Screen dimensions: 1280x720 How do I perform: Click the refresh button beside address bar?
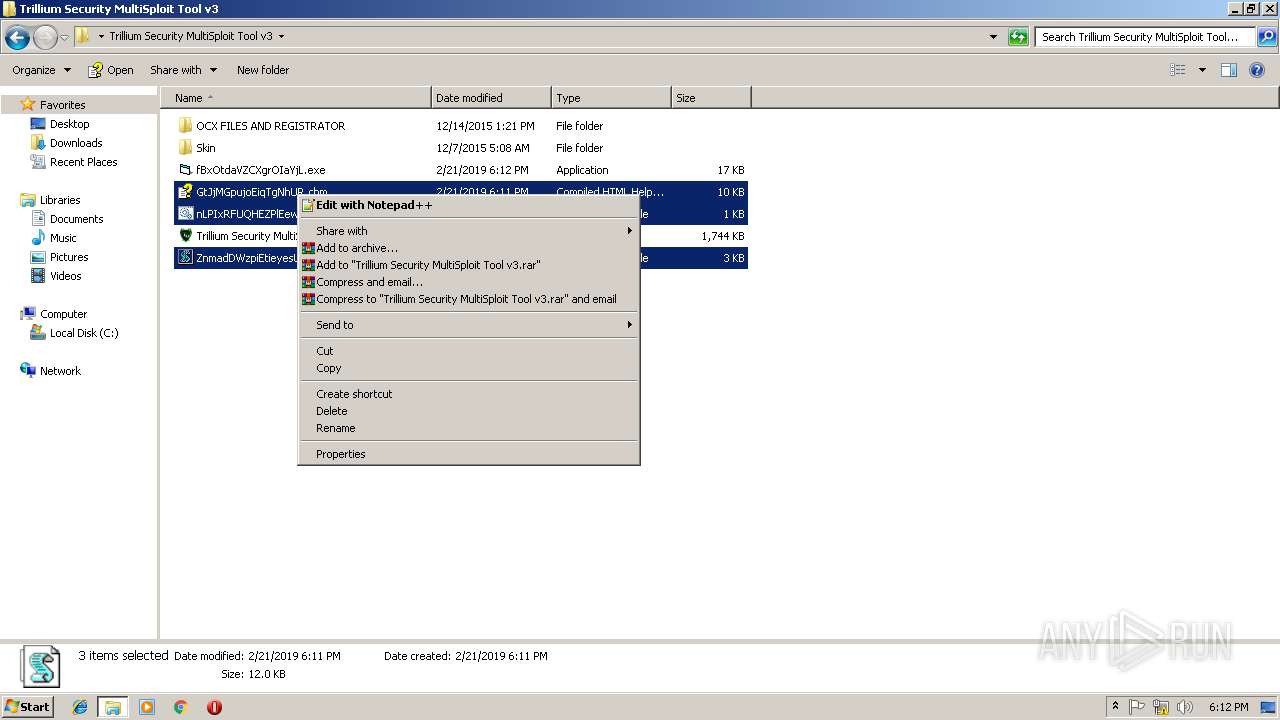1018,37
